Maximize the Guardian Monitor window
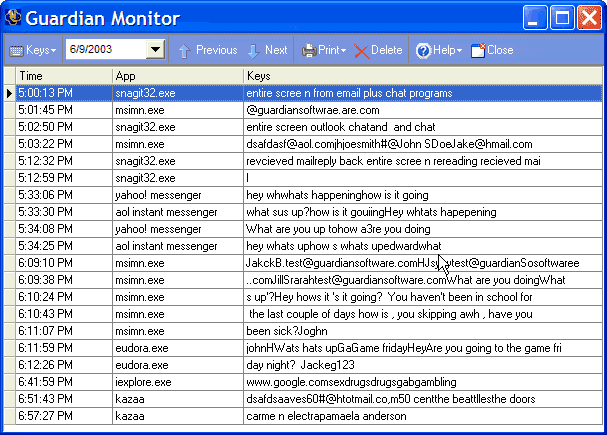The width and height of the screenshot is (607, 435). pos(562,17)
